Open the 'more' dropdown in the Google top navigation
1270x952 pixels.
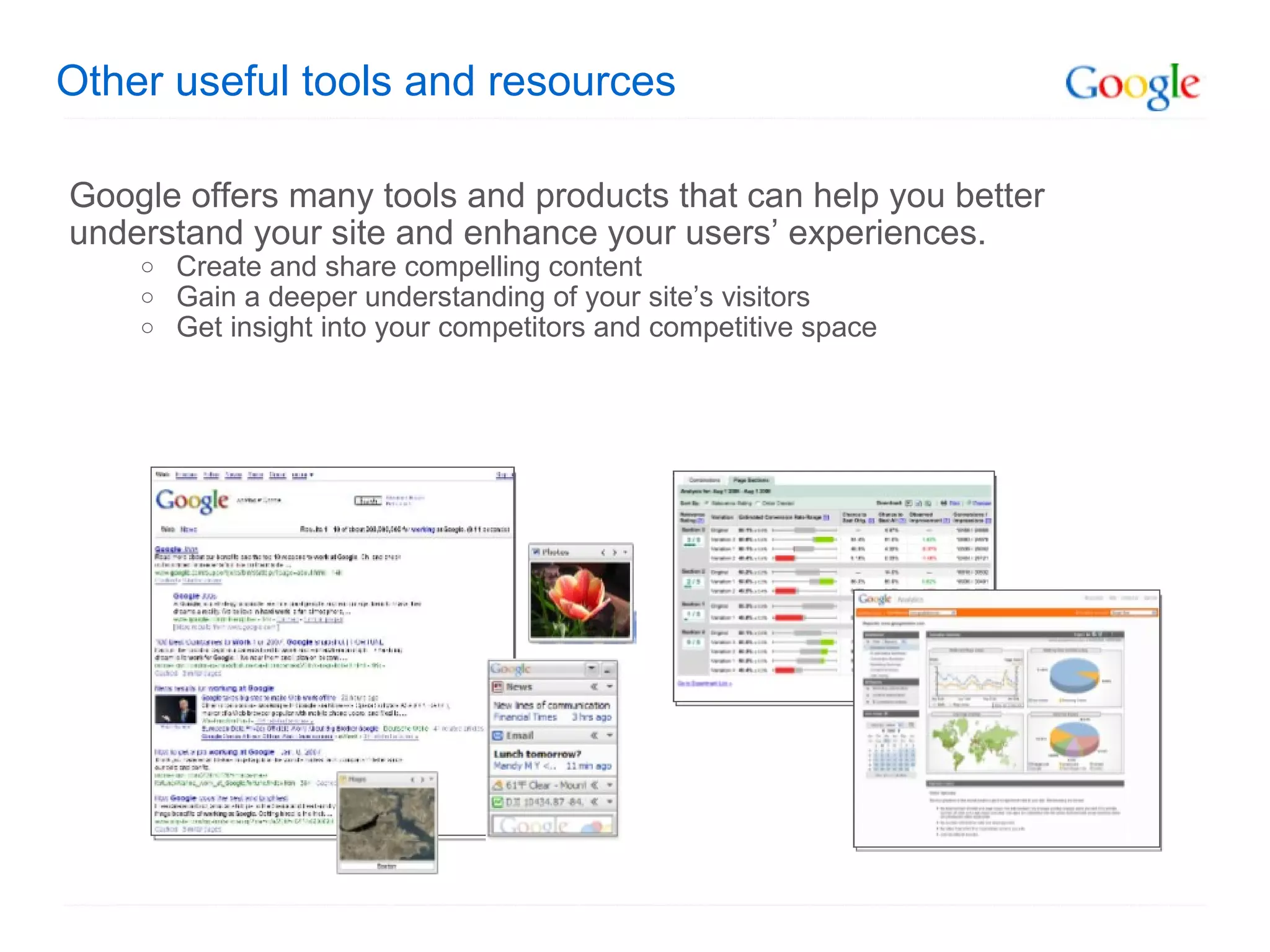pyautogui.click(x=303, y=475)
